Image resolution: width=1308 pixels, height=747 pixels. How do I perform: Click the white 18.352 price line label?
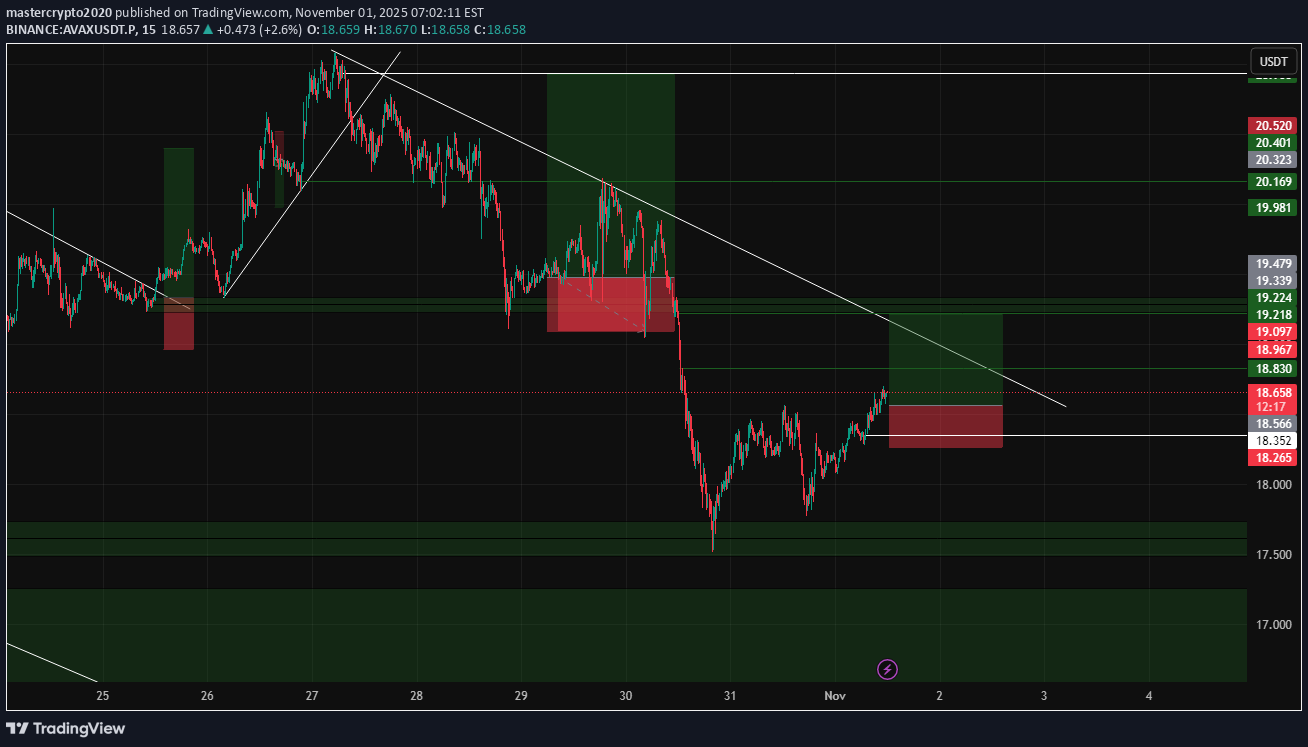[x=1272, y=440]
